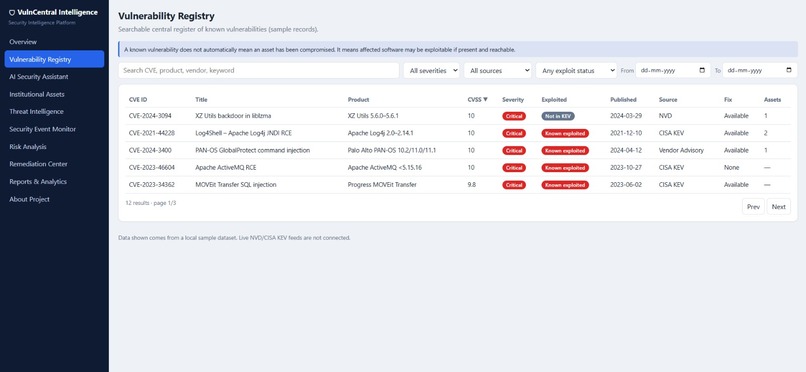Click Apache Log4j 2.0–2.14.1 product cell

380,133
